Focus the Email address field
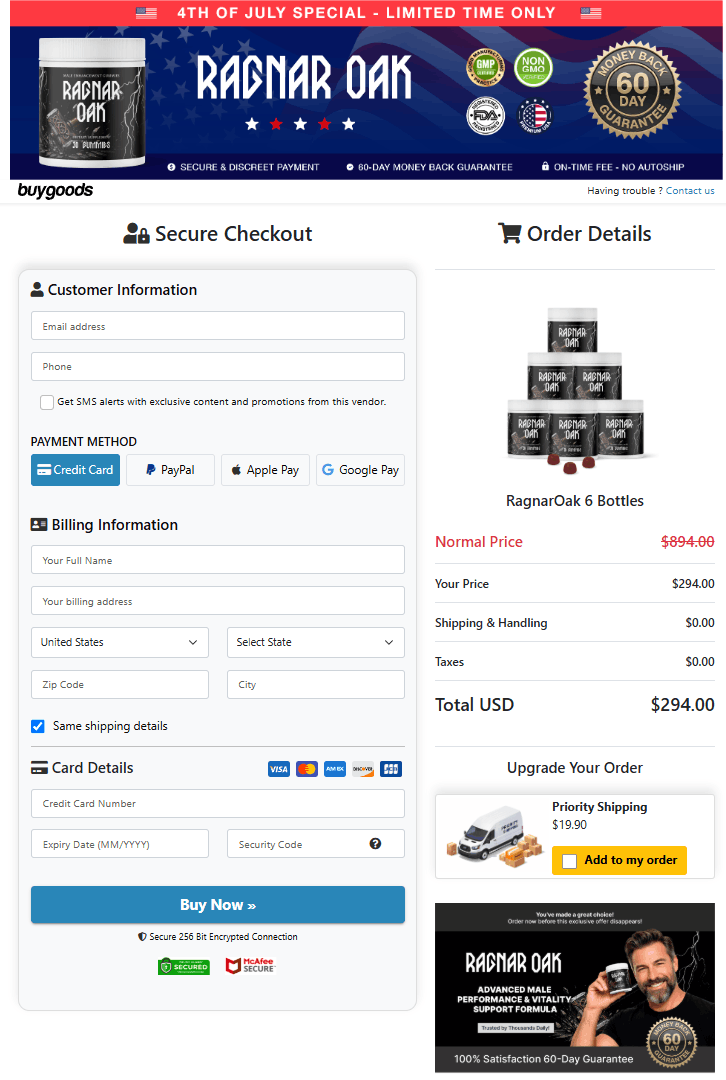Screen dimensions: 726x1080 point(218,326)
